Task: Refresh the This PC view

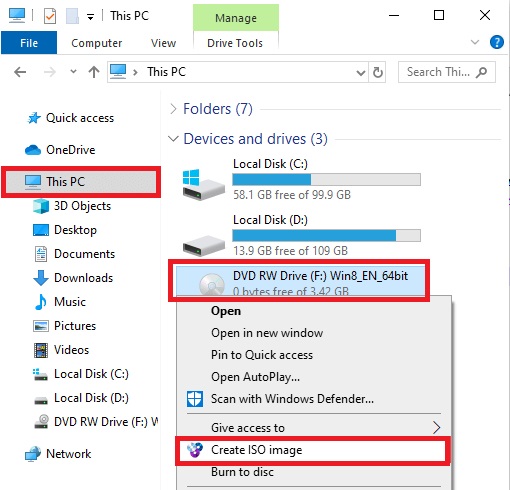Action: (377, 72)
